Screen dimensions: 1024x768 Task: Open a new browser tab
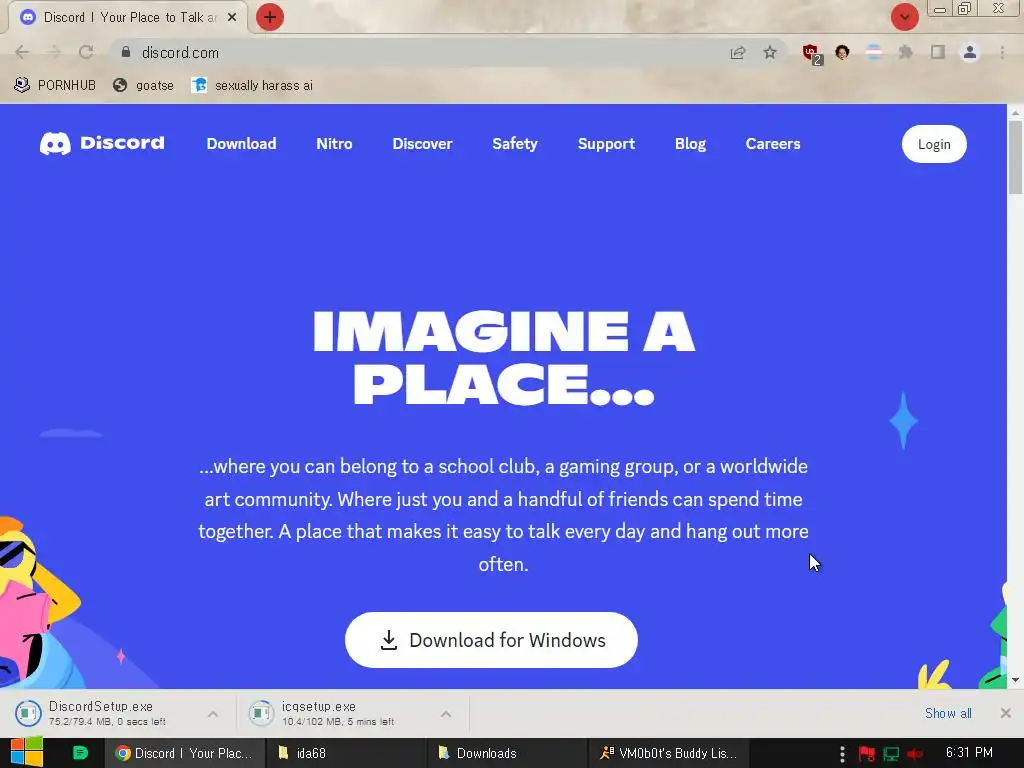[270, 17]
